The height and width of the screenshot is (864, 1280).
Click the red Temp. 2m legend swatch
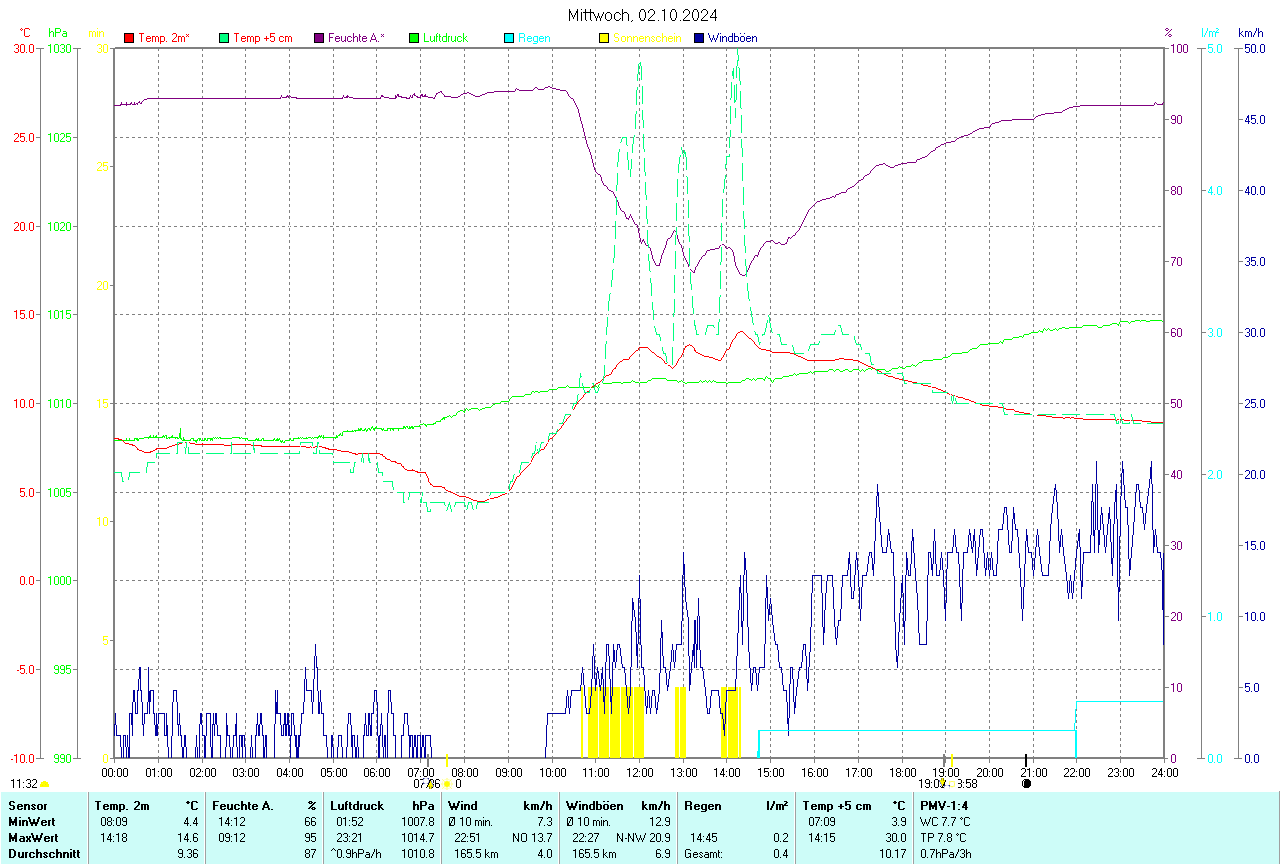point(129,38)
